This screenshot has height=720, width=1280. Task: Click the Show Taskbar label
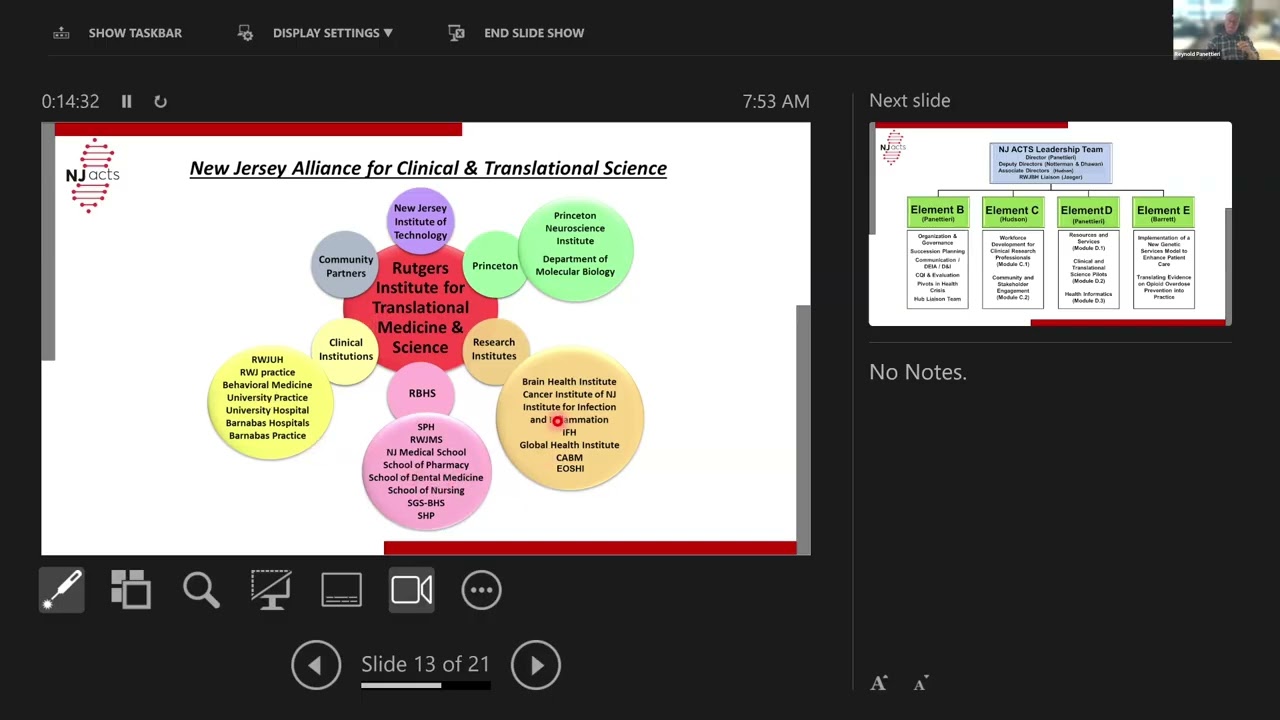(135, 33)
